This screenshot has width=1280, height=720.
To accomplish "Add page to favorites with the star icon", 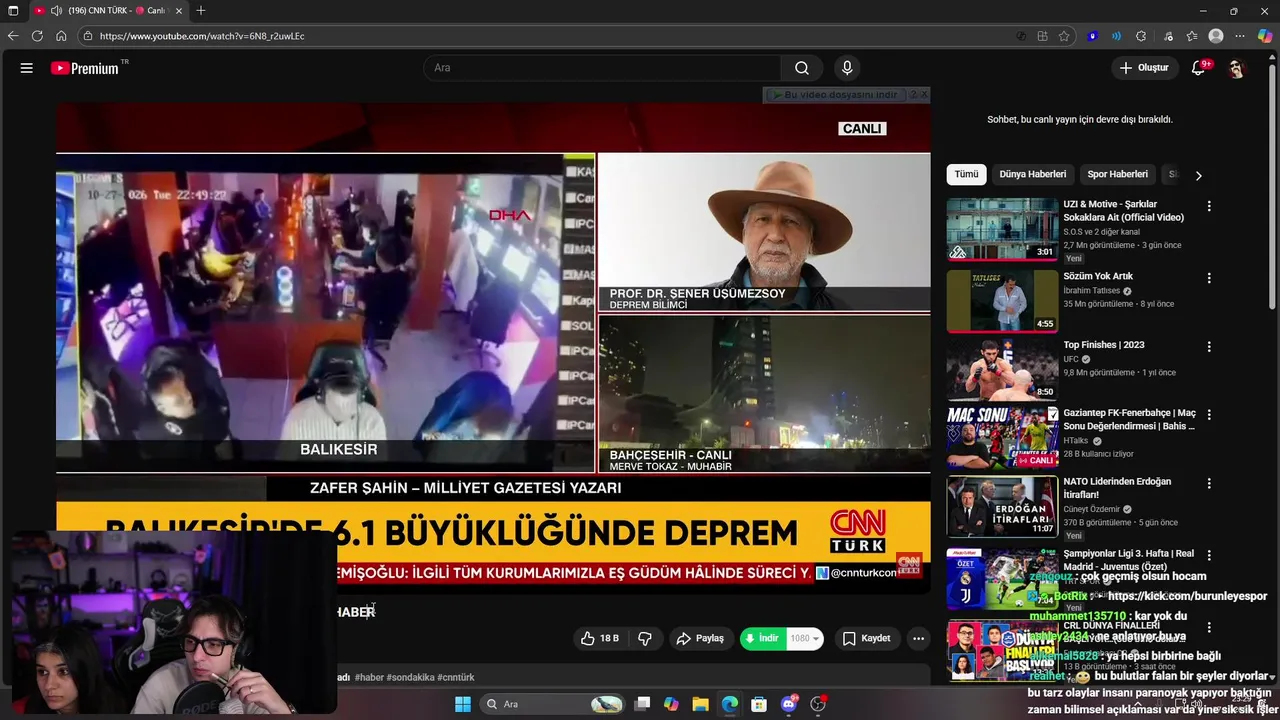I will click(1064, 36).
